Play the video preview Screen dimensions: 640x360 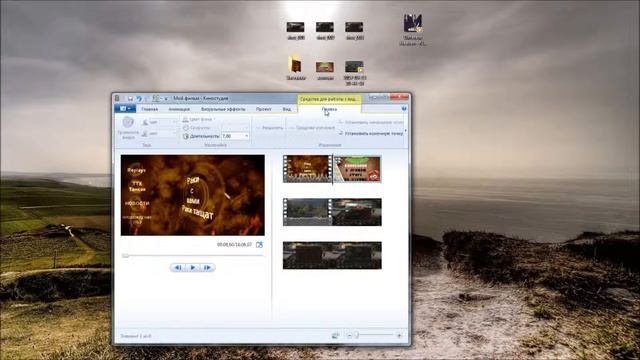[x=193, y=267]
